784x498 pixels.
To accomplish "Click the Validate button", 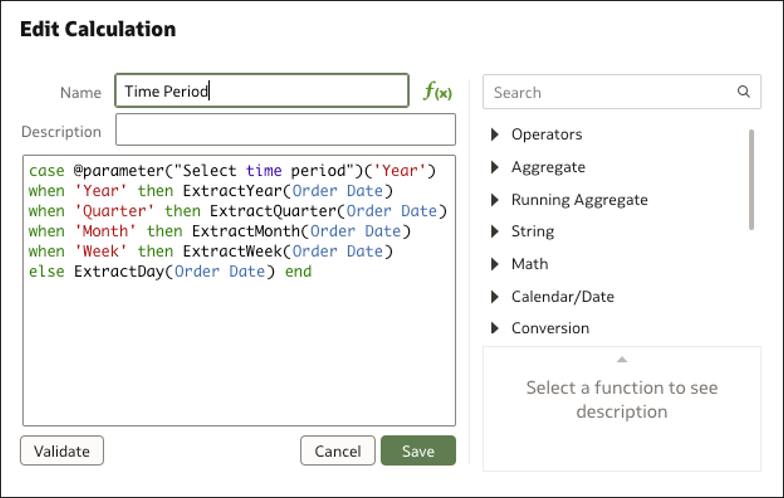I will point(62,451).
